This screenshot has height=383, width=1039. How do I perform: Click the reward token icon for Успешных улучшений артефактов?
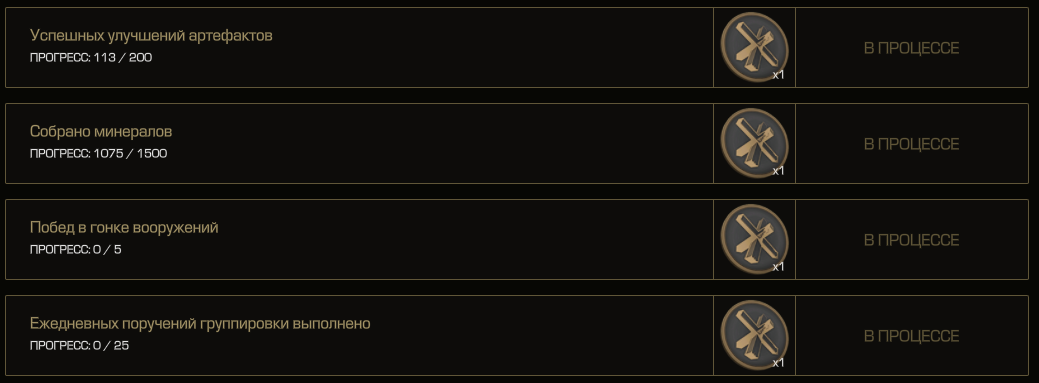click(x=754, y=46)
